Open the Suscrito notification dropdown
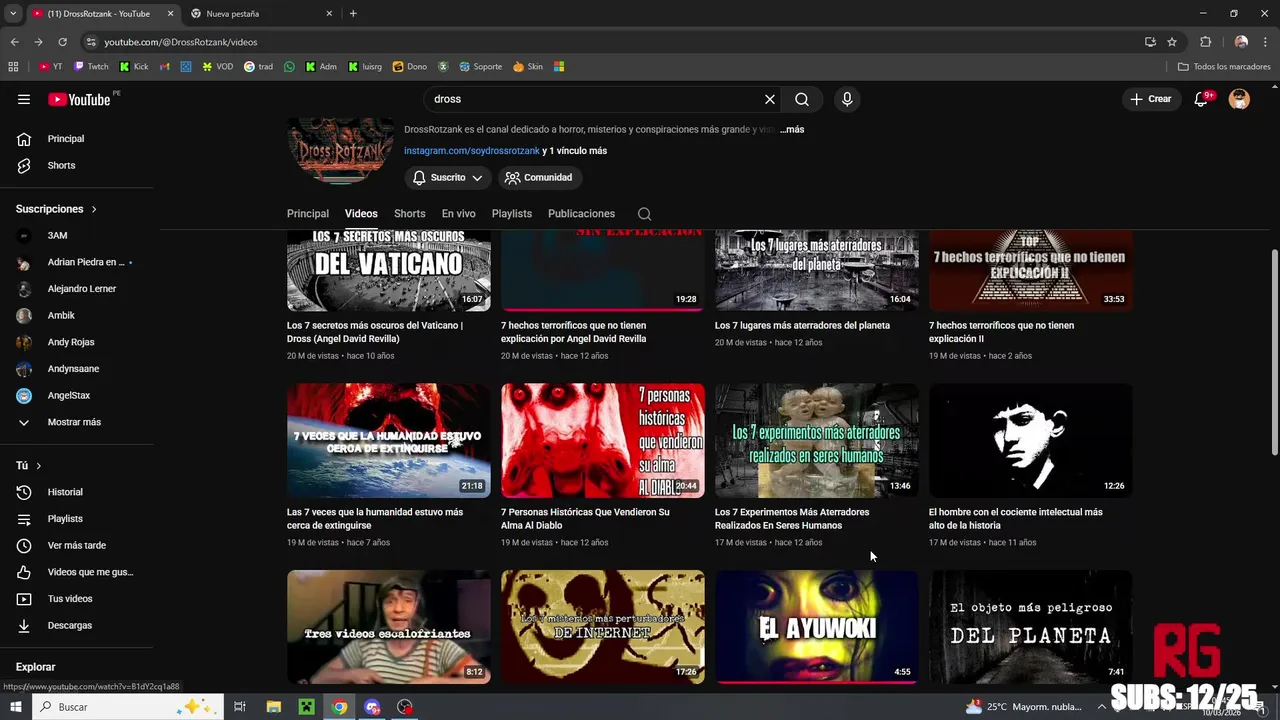Viewport: 1280px width, 720px height. tap(448, 177)
